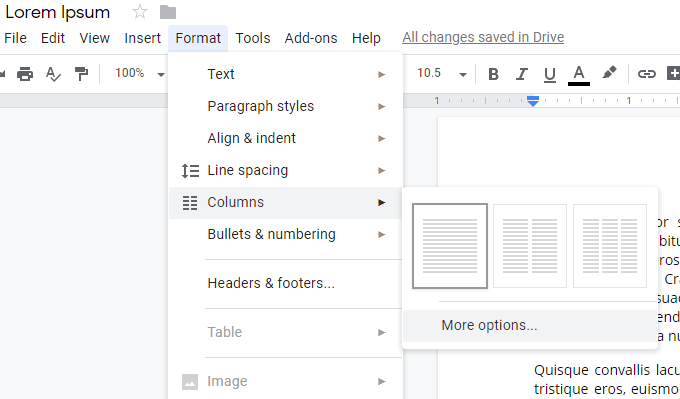The image size is (680, 399).
Task: Open the Insert menu
Action: click(x=143, y=38)
